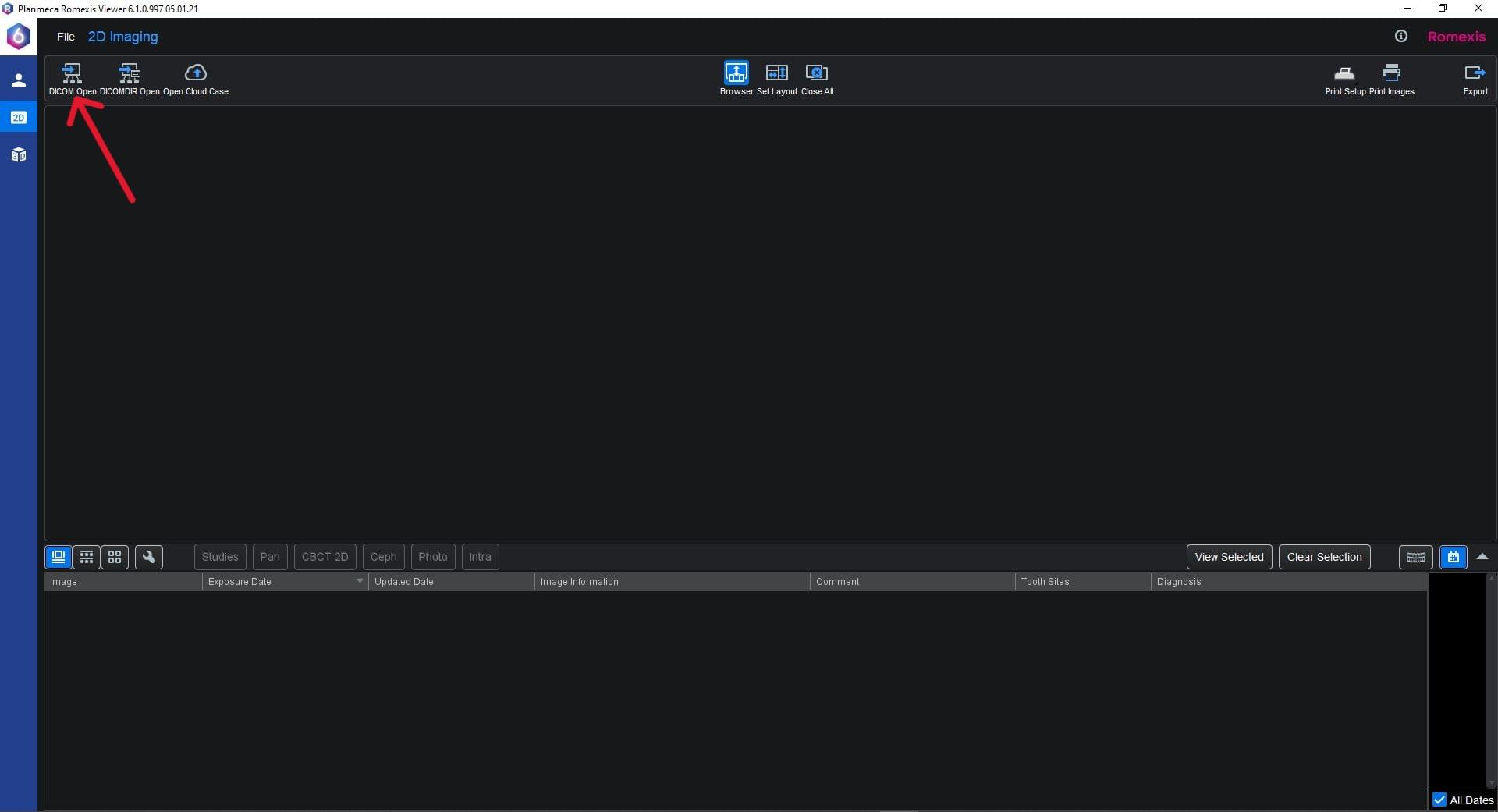Open the File menu

66,37
